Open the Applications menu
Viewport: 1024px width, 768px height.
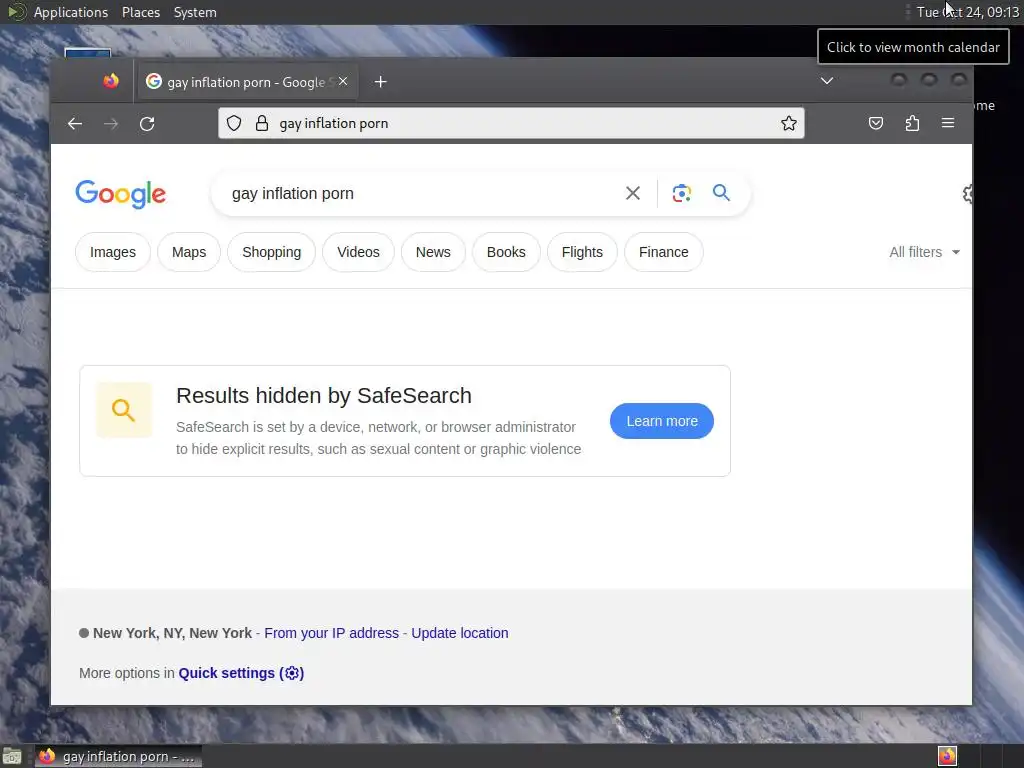click(x=71, y=12)
